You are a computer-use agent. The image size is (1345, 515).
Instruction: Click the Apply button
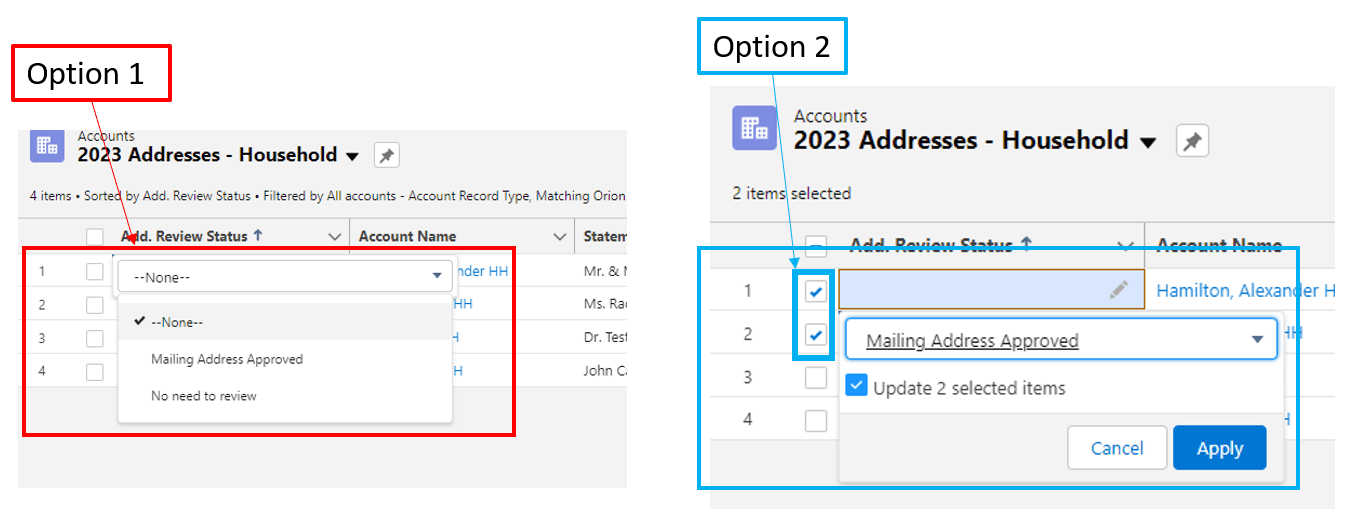tap(1220, 448)
